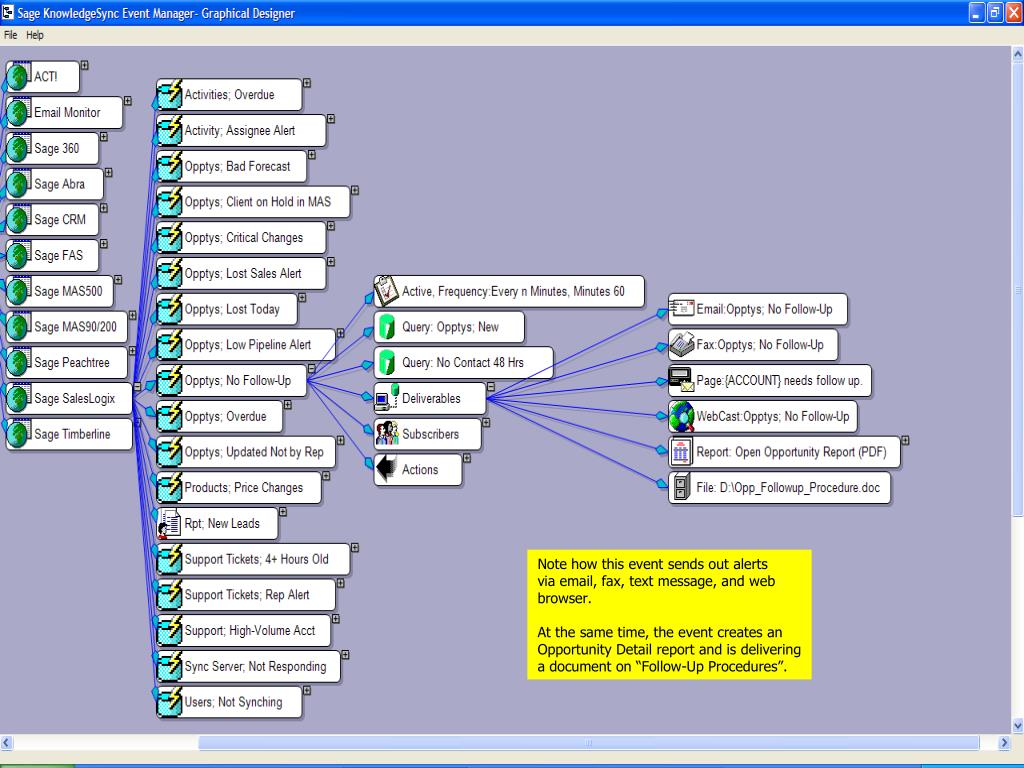The height and width of the screenshot is (768, 1024).
Task: Click the Email Monitor globe icon
Action: (x=19, y=112)
